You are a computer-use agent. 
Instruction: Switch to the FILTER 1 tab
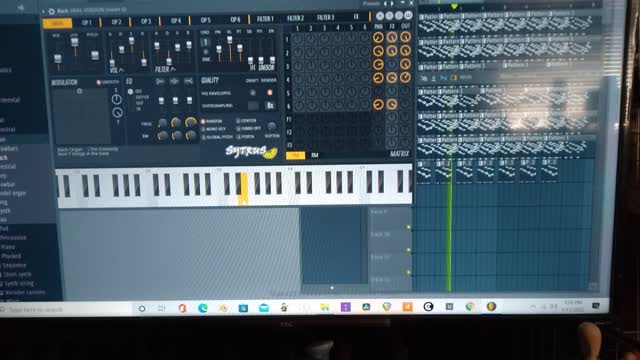tap(265, 19)
